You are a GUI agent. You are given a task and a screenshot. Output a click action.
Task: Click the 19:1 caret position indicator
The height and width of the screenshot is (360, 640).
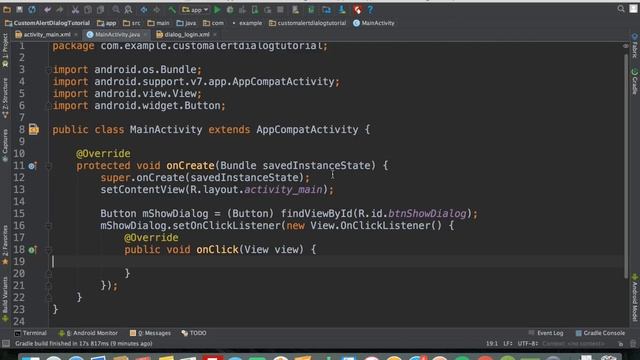point(492,344)
